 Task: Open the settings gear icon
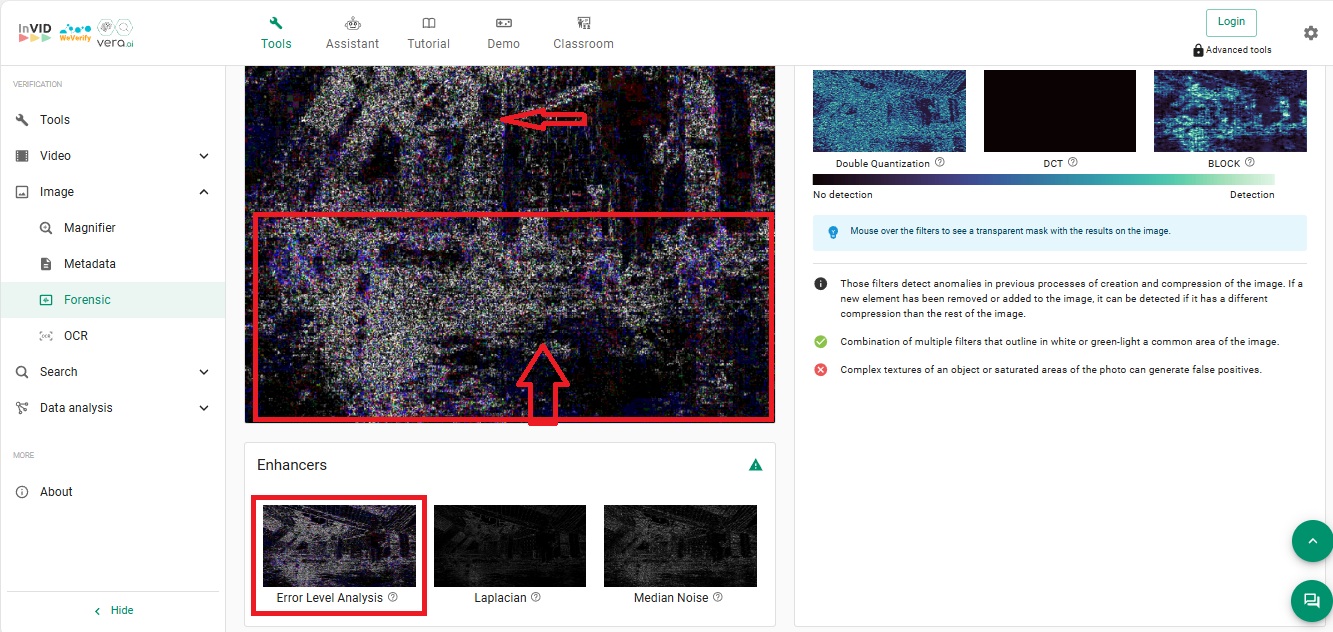(x=1310, y=33)
